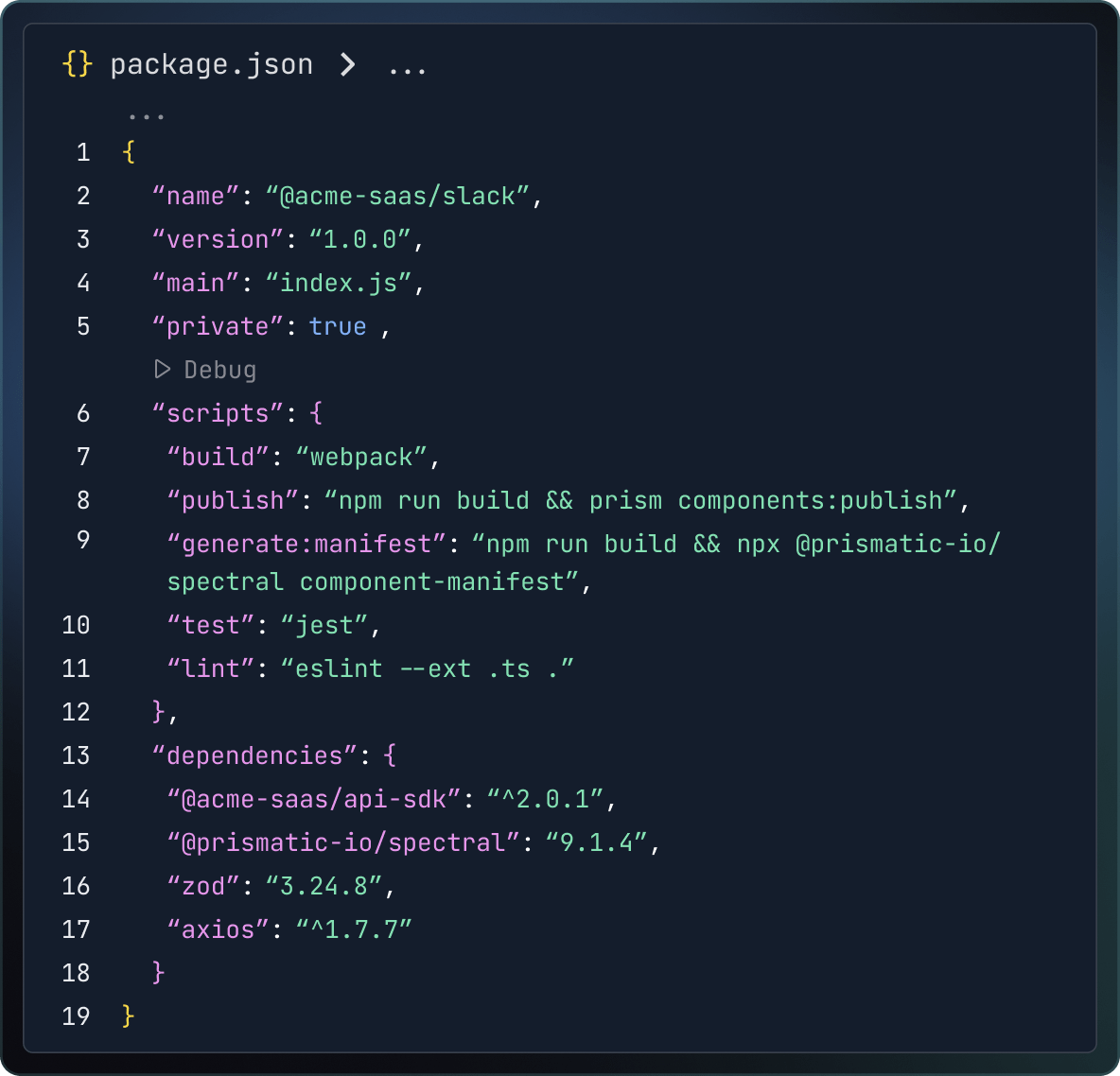Click the true boolean value
Image resolution: width=1120 pixels, height=1076 pixels.
pyautogui.click(x=338, y=326)
